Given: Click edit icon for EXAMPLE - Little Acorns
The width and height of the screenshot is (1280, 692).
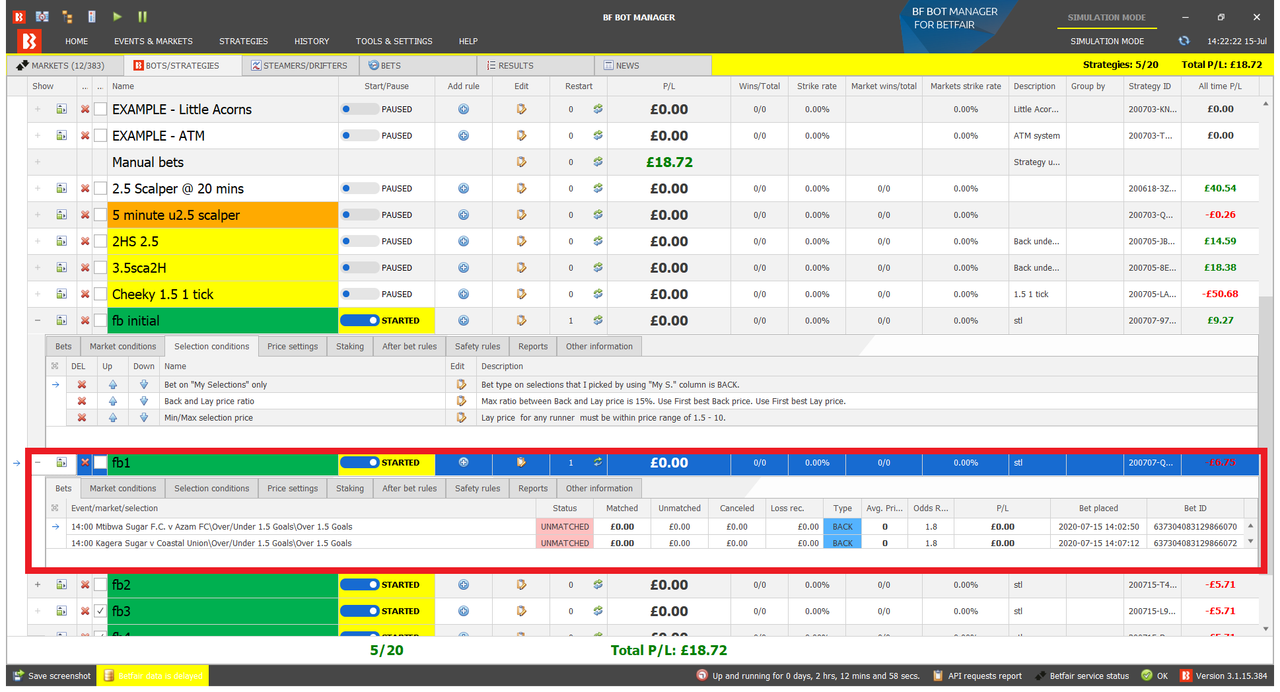Looking at the screenshot, I should 521,109.
